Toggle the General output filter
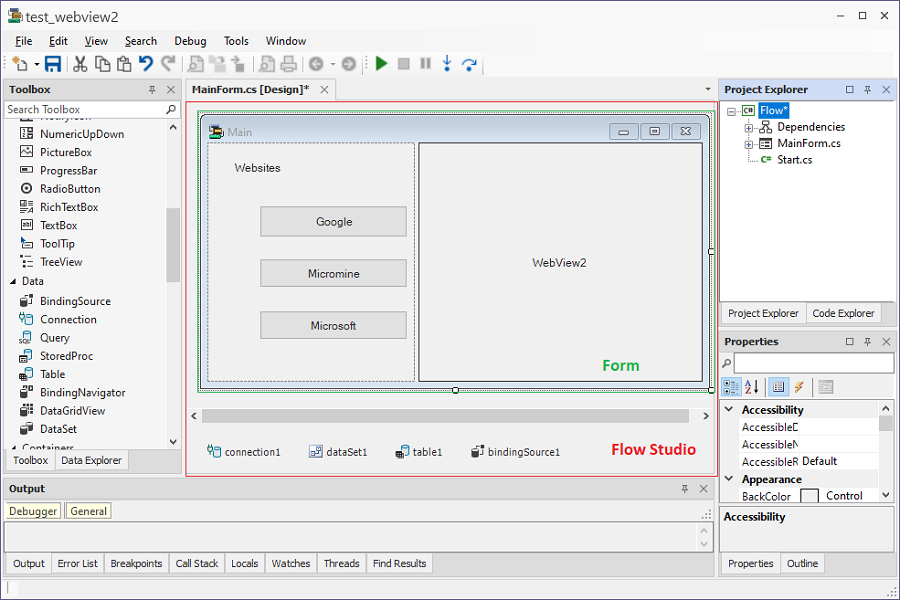900x600 pixels. 88,511
